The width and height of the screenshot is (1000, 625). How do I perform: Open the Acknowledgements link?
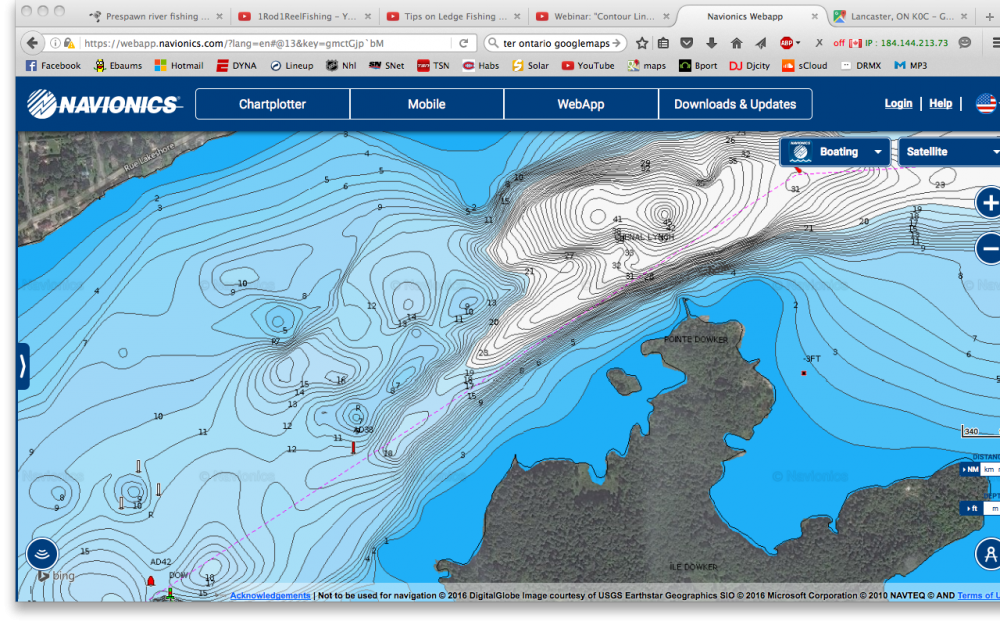[270, 595]
